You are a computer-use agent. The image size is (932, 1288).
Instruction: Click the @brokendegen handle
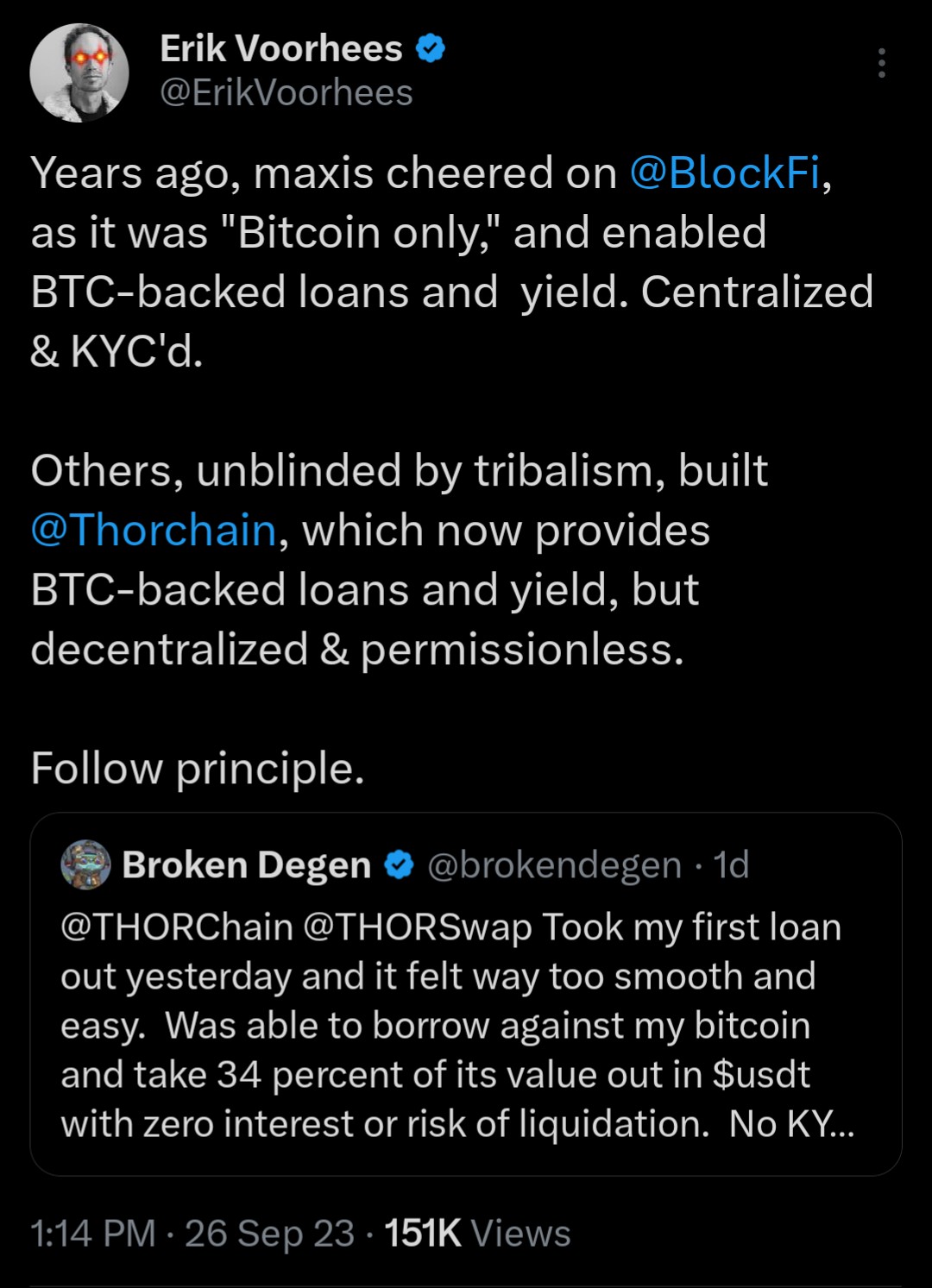(555, 864)
